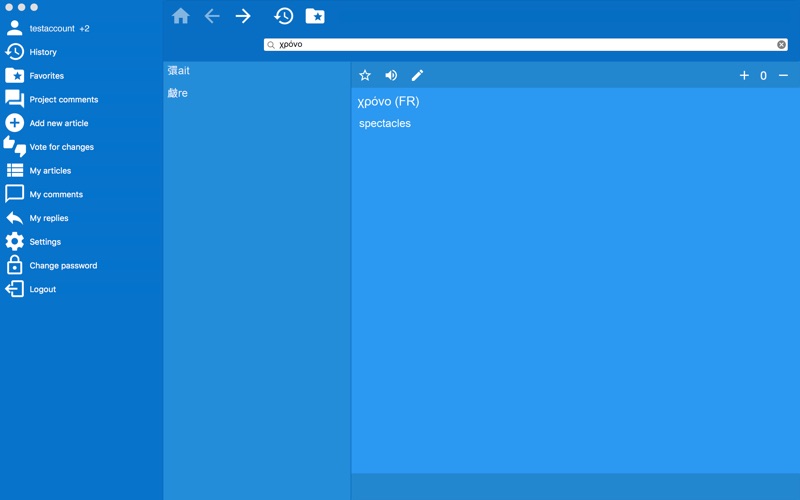Clear the search field with the X
Image resolution: width=800 pixels, height=500 pixels.
pos(781,44)
